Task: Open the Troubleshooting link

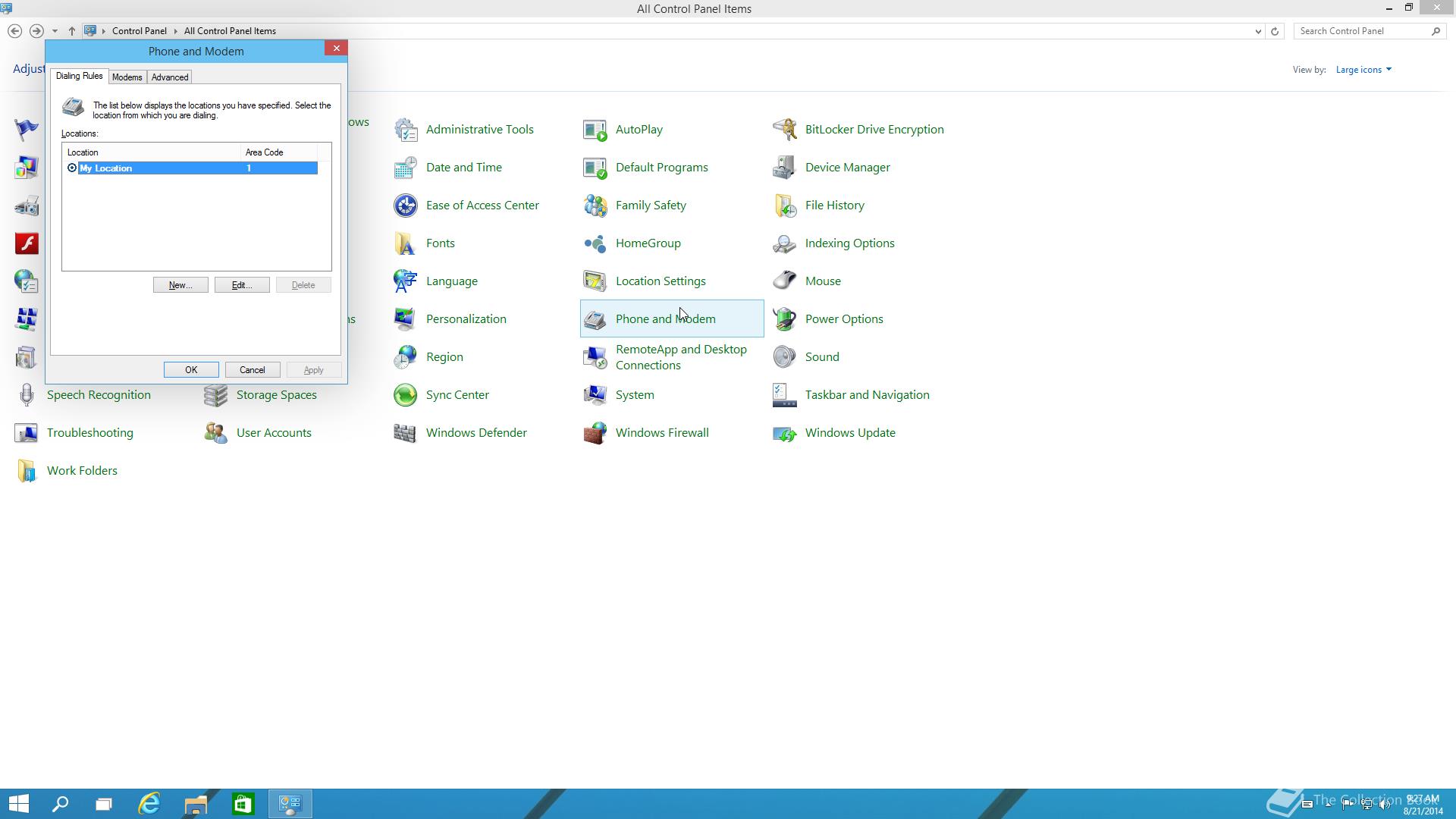Action: click(x=90, y=433)
